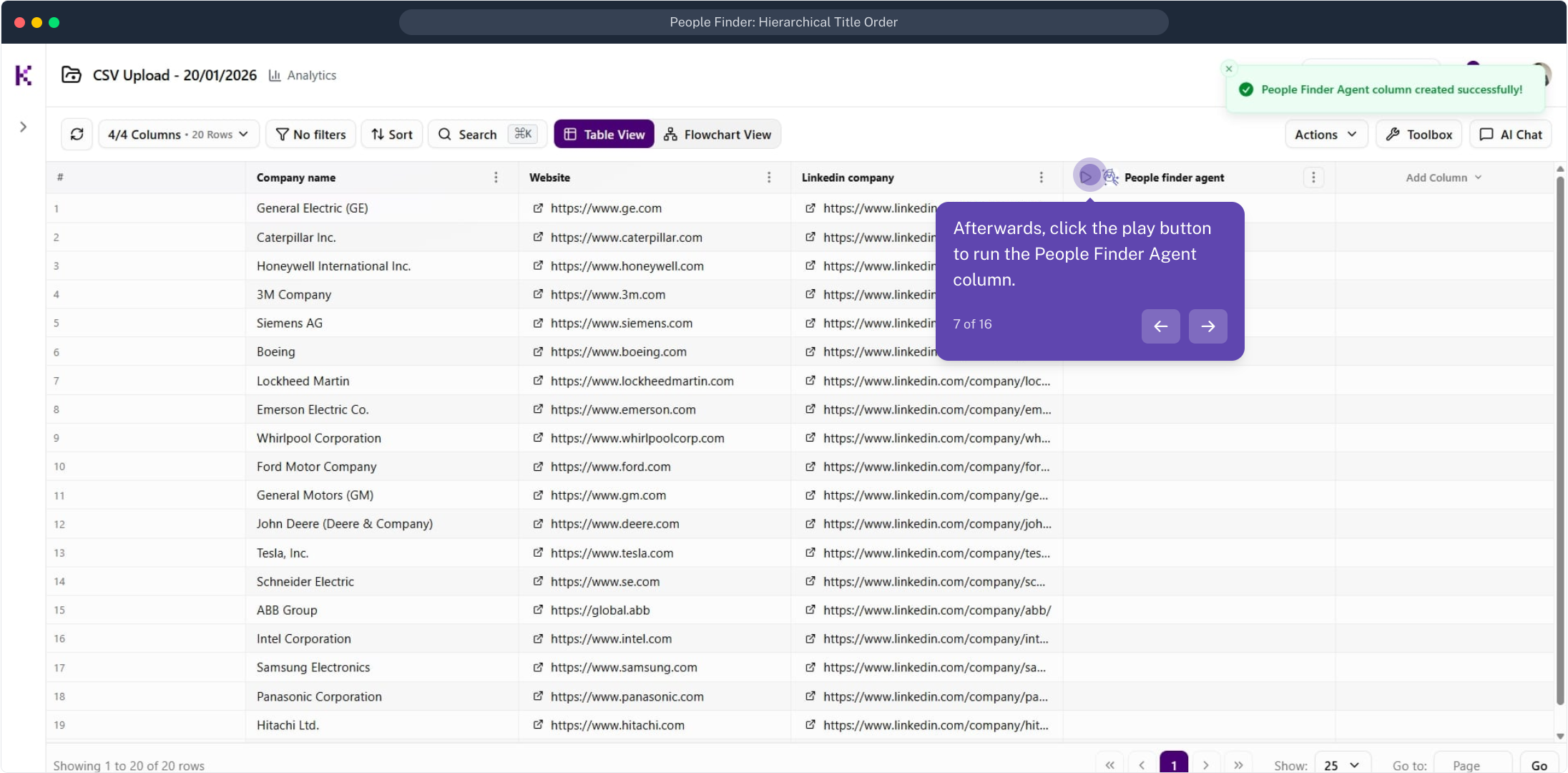This screenshot has width=1568, height=773.
Task: Switch to Table View tab
Action: pos(604,134)
